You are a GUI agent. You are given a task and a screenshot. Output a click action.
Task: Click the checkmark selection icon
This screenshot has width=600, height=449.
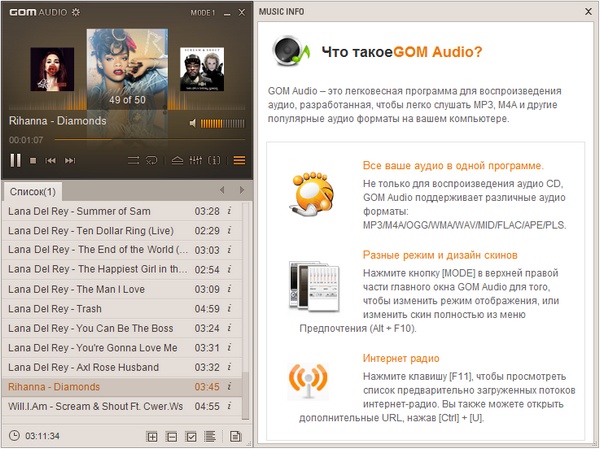point(191,436)
